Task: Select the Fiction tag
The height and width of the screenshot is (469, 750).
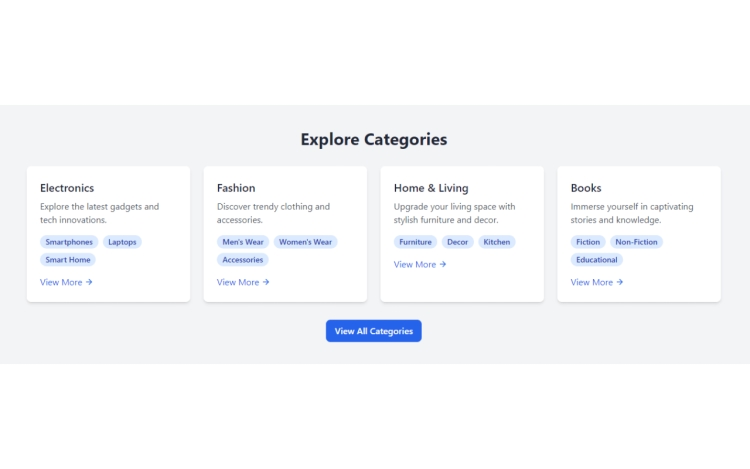Action: (x=588, y=242)
